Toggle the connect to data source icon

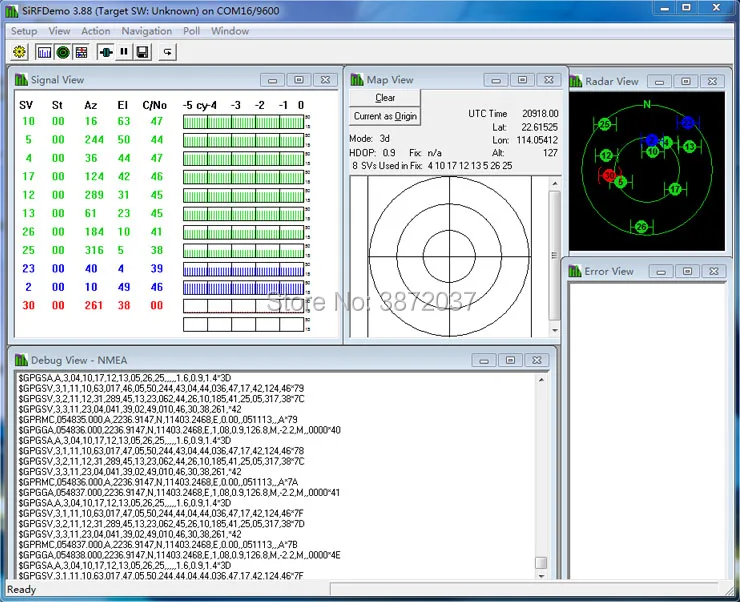coord(106,52)
